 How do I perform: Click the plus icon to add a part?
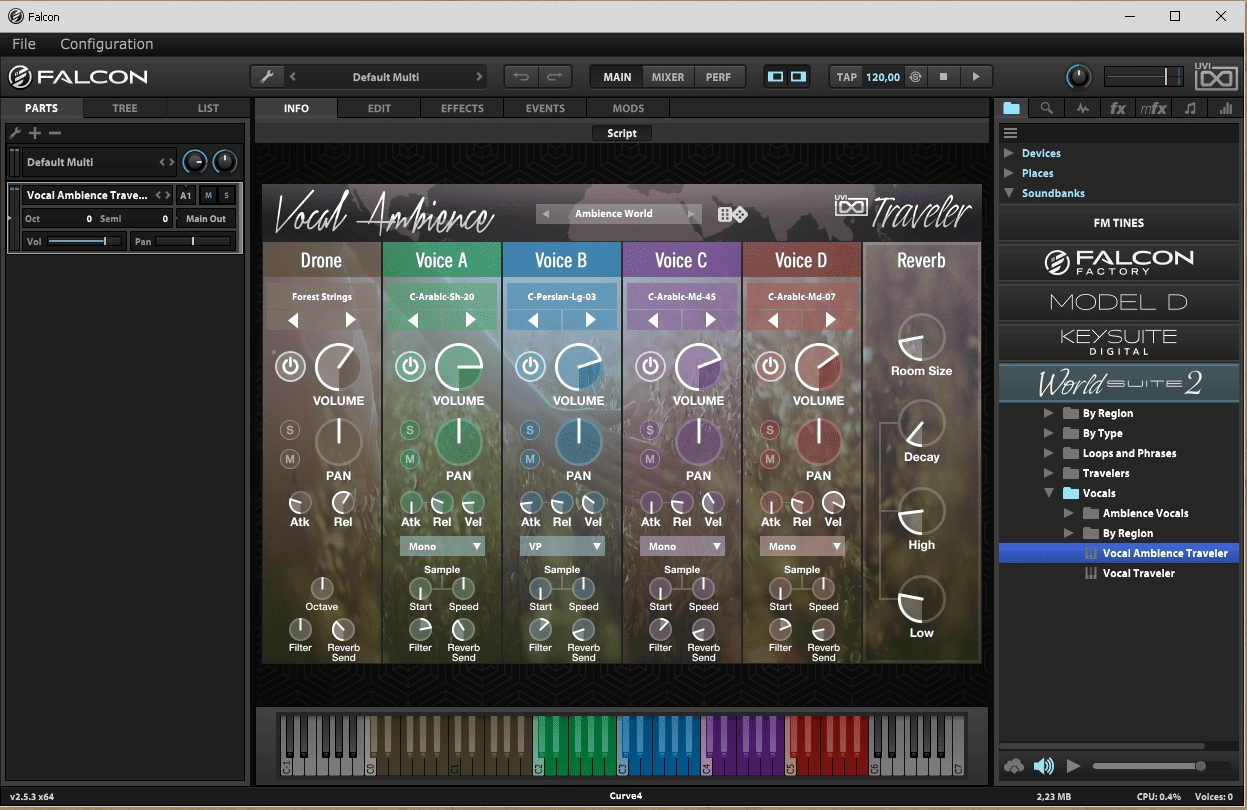point(35,133)
